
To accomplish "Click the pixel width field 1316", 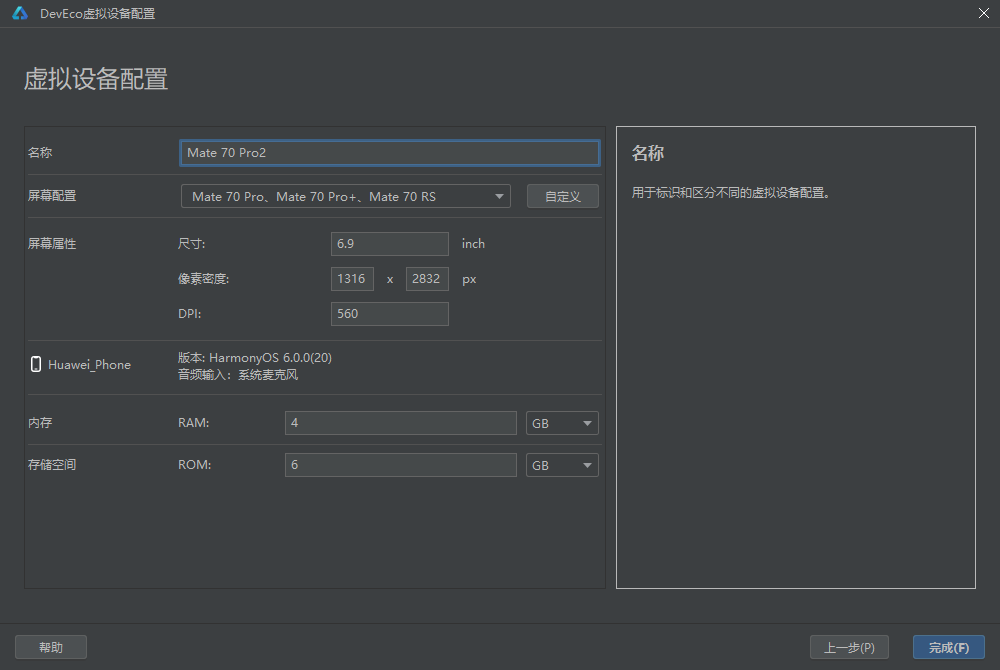I will click(x=352, y=279).
